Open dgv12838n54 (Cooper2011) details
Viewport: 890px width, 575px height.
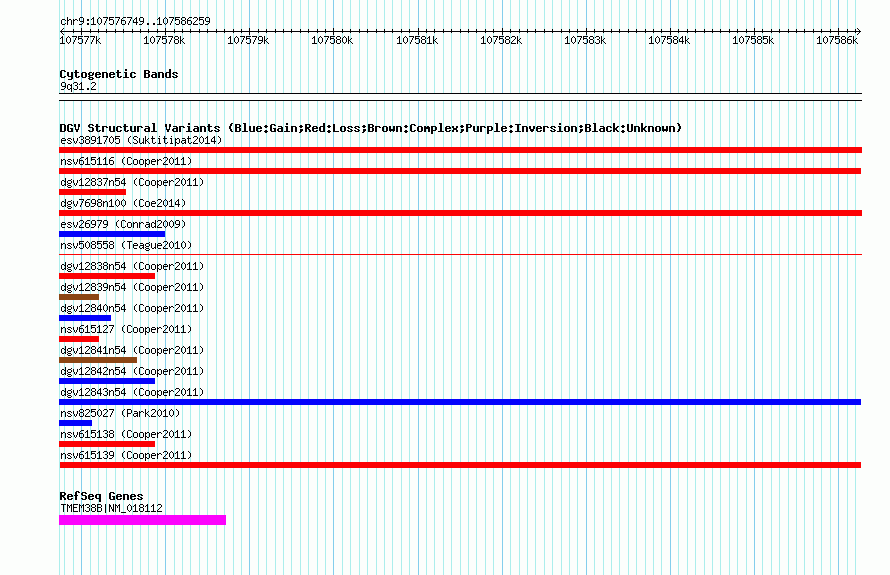[132, 266]
